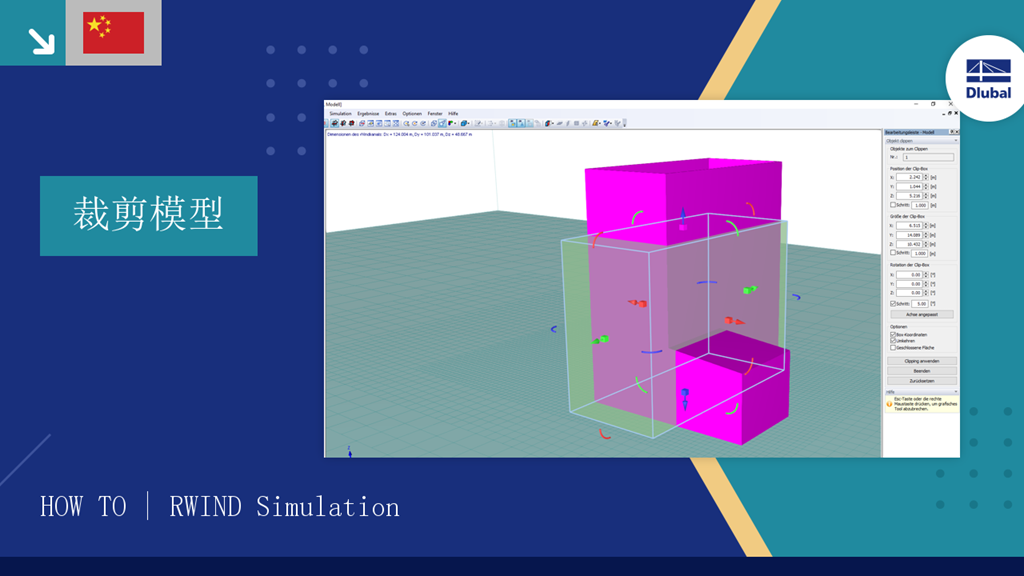Click the white diagonal arrow icon top-left
The height and width of the screenshot is (576, 1024).
click(x=41, y=41)
